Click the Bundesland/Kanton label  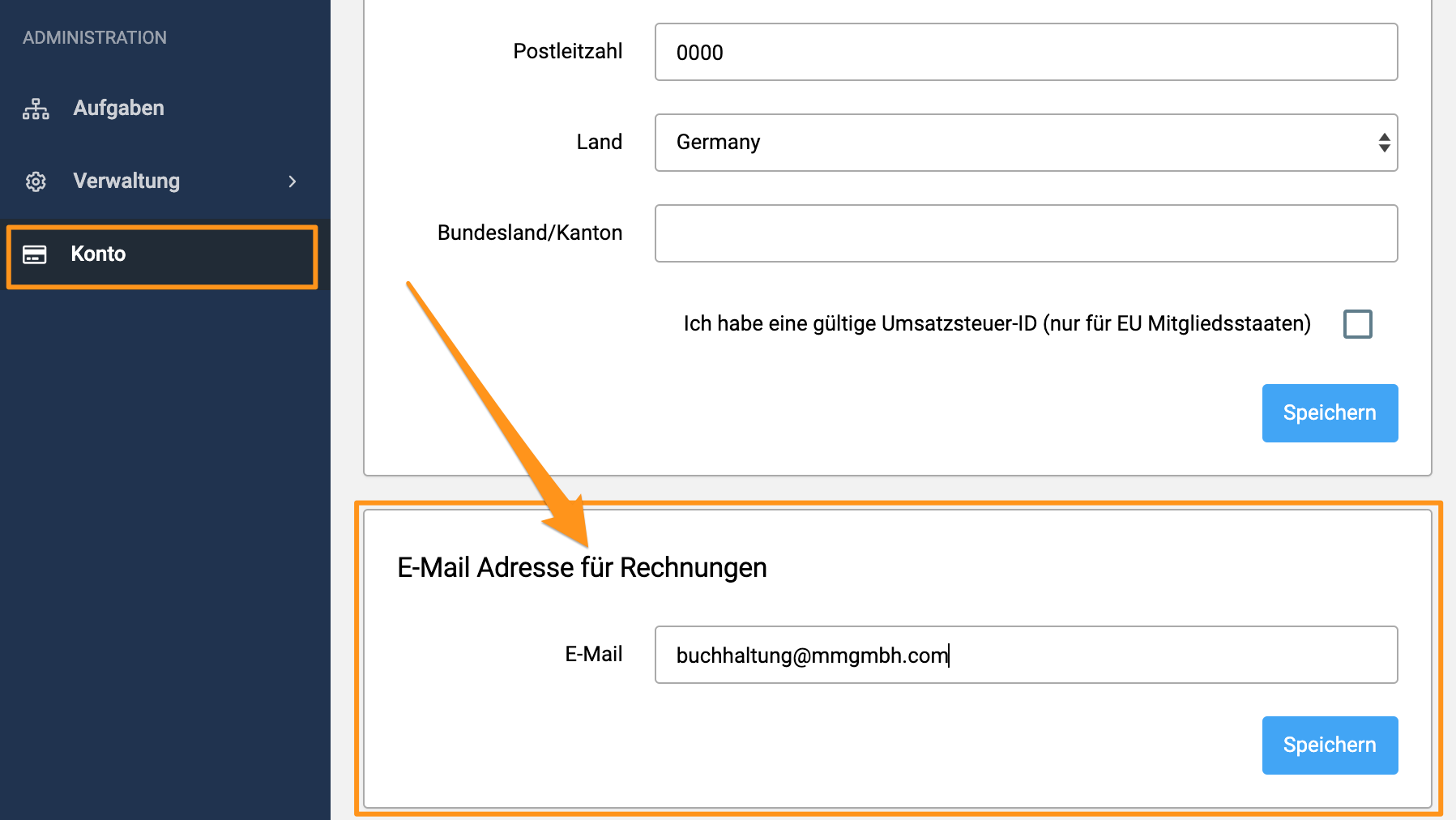point(530,233)
